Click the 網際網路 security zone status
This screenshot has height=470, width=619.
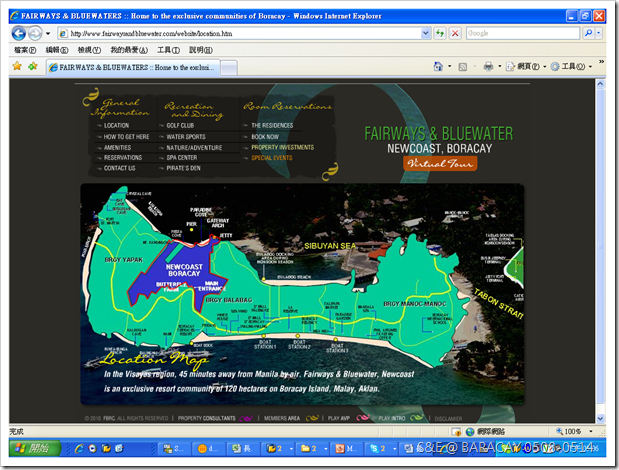coord(486,431)
